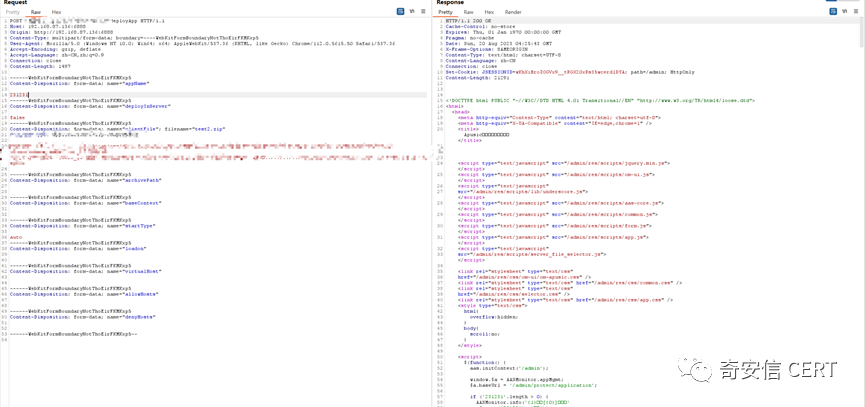
Task: Click the aas.initContext('/admin') script line
Action: coord(507,368)
